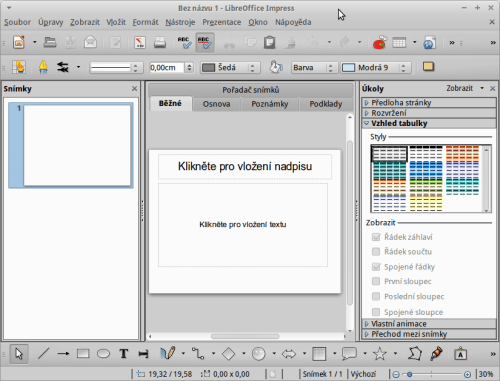Click the Paste clipboard icon

[269, 42]
